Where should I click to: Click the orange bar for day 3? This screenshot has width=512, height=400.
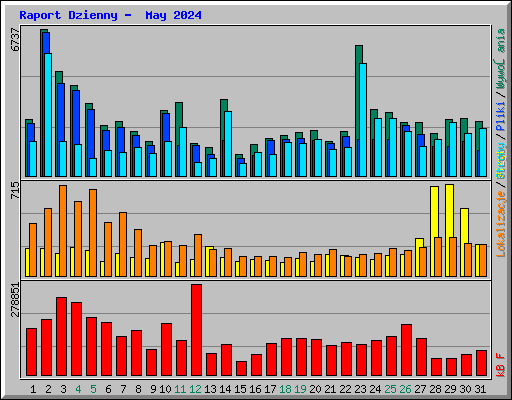[63, 231]
